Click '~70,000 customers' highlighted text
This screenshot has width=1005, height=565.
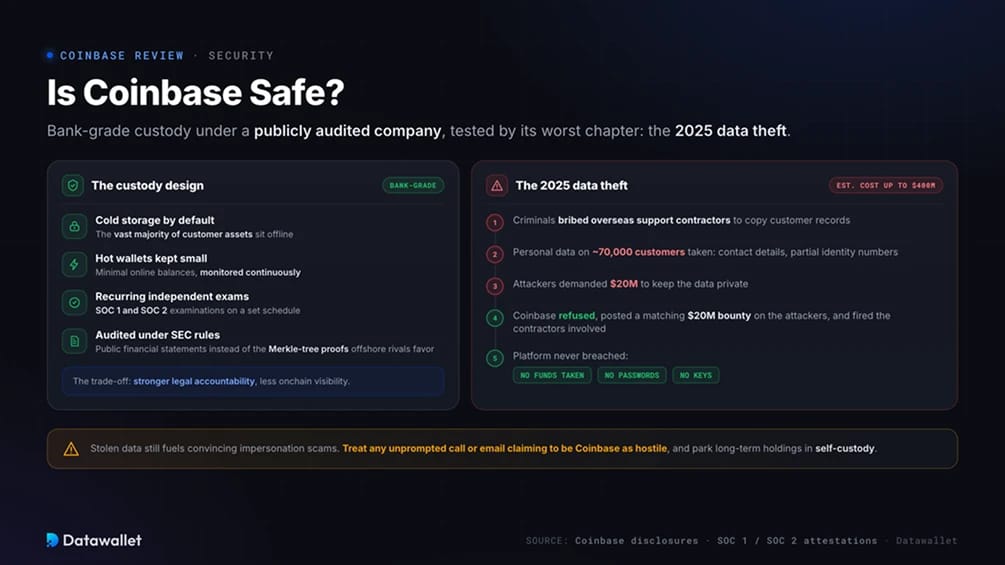(638, 252)
